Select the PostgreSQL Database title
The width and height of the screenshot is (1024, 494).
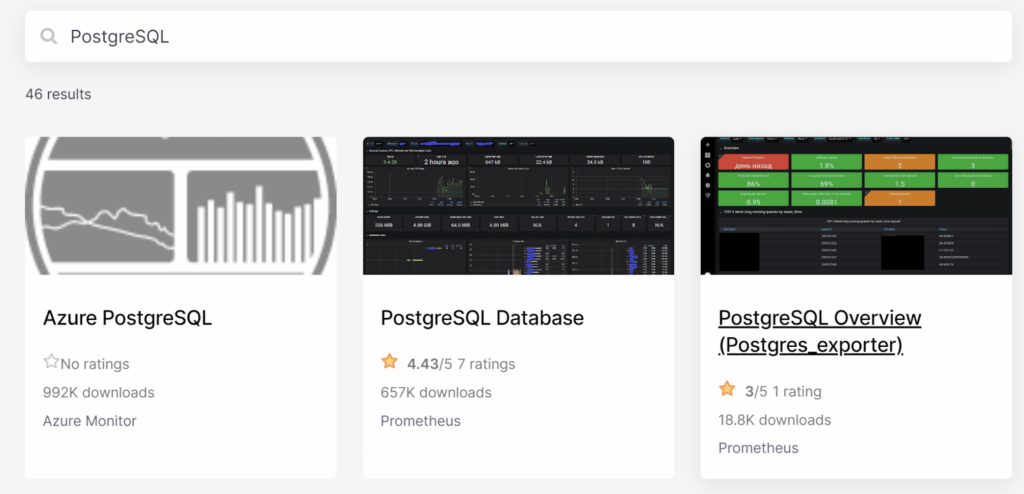(x=482, y=318)
